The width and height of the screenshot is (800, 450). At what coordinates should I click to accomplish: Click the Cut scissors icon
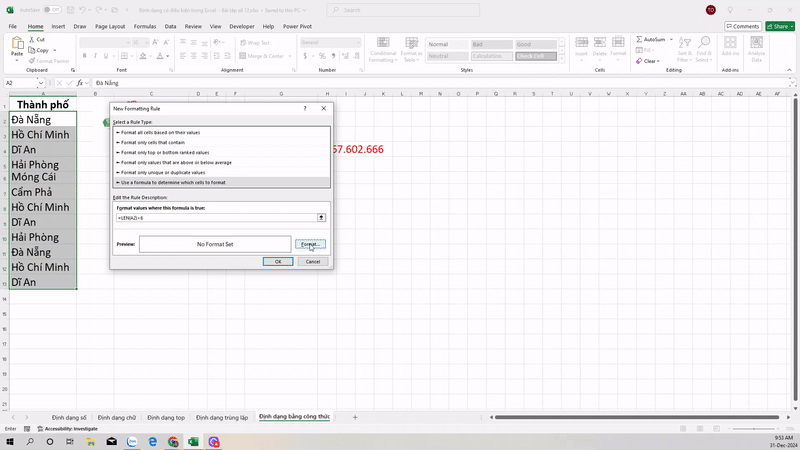click(32, 39)
